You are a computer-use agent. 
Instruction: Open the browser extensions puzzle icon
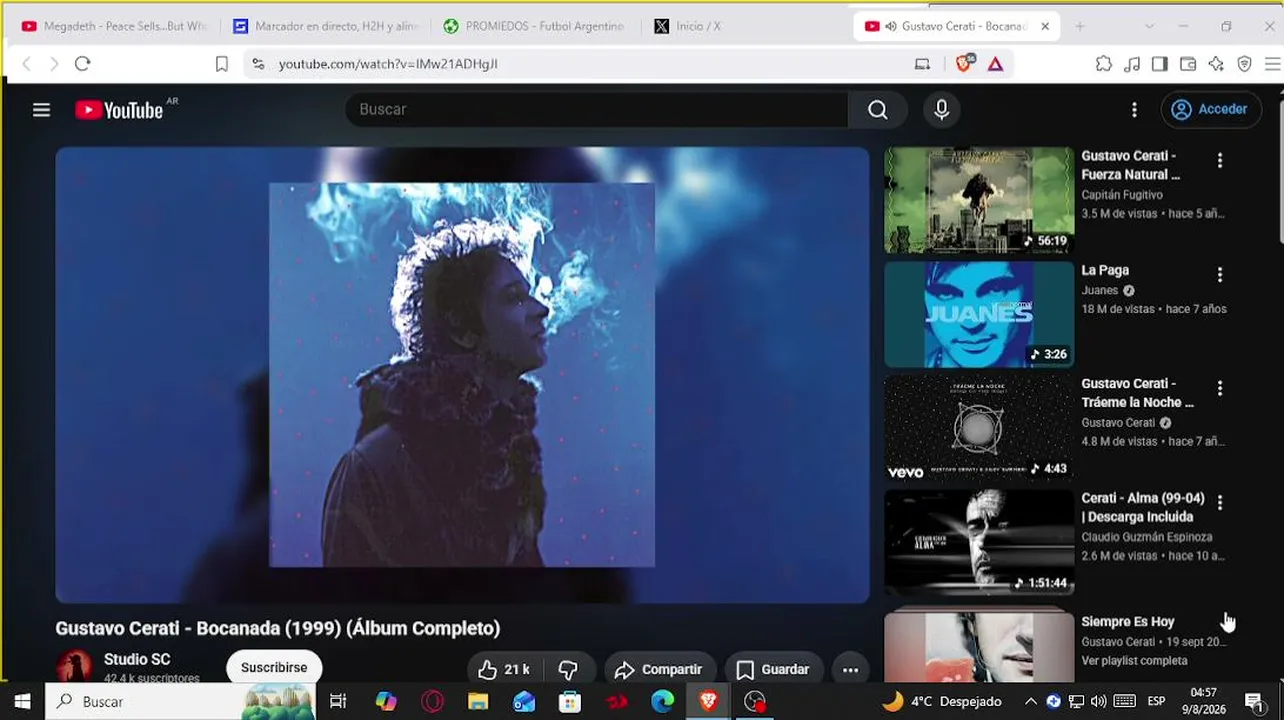click(1103, 64)
